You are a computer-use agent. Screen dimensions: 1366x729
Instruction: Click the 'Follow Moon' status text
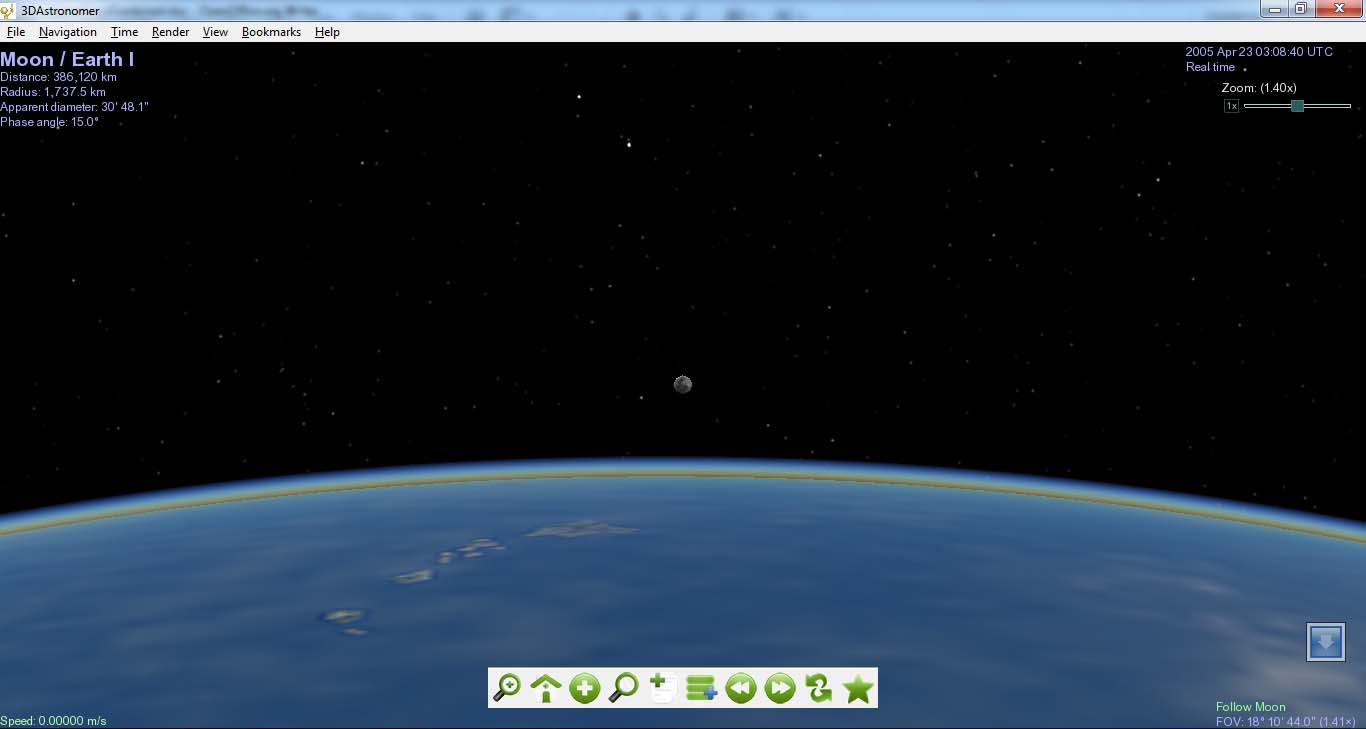coord(1251,707)
